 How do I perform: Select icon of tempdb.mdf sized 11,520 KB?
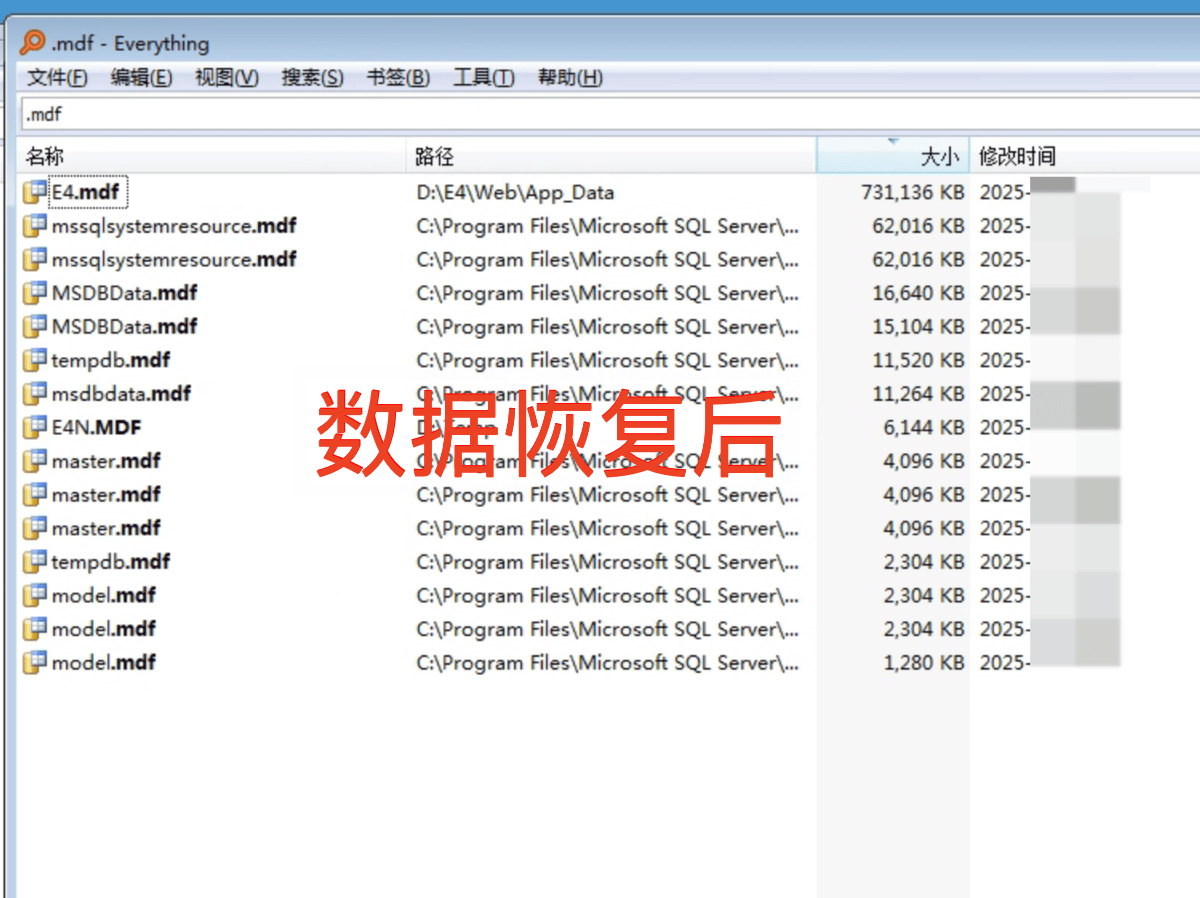coord(36,360)
